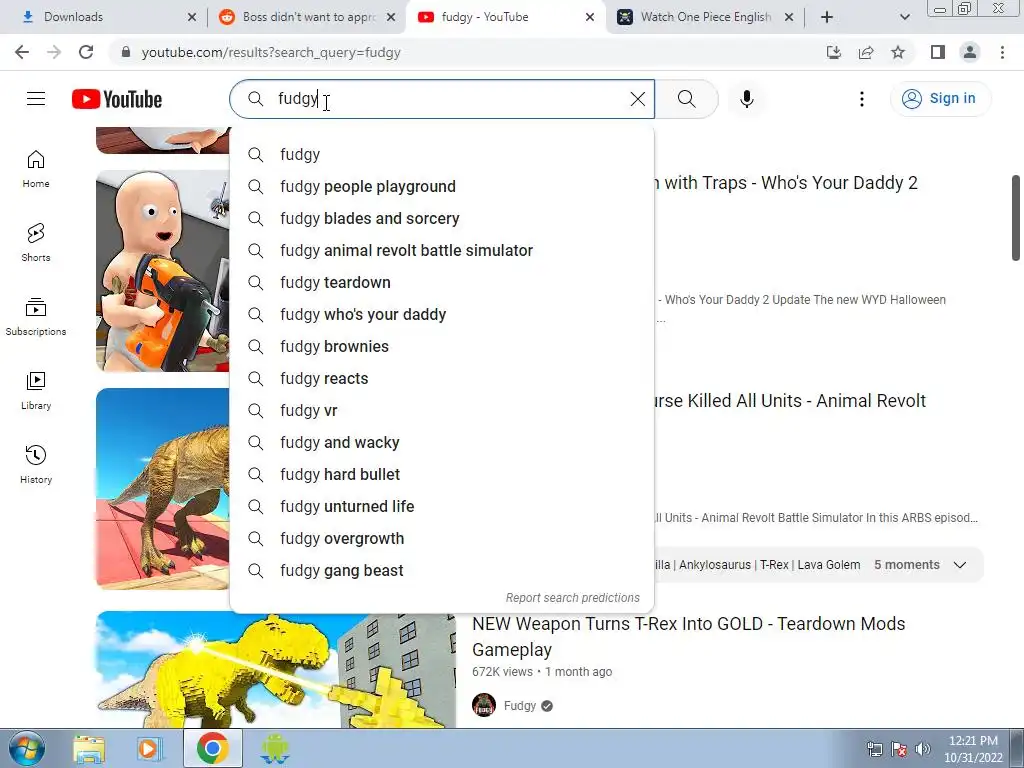Open Shorts from the sidebar
The height and width of the screenshot is (768, 1024).
(36, 242)
